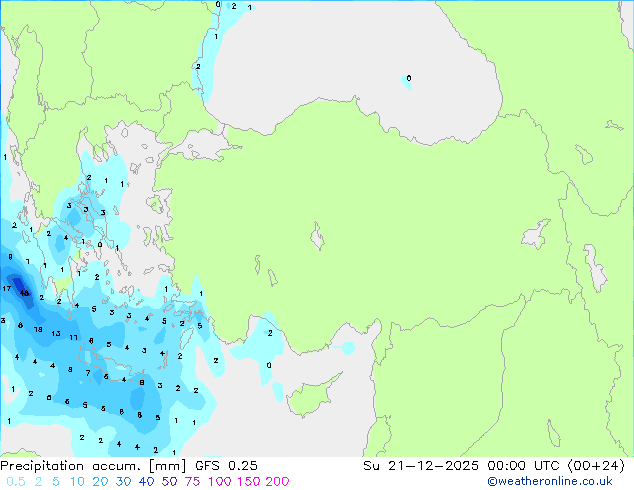Screen dimensions: 634x490
Task: Select the 20 mm legend value
Action: [x=100, y=482]
